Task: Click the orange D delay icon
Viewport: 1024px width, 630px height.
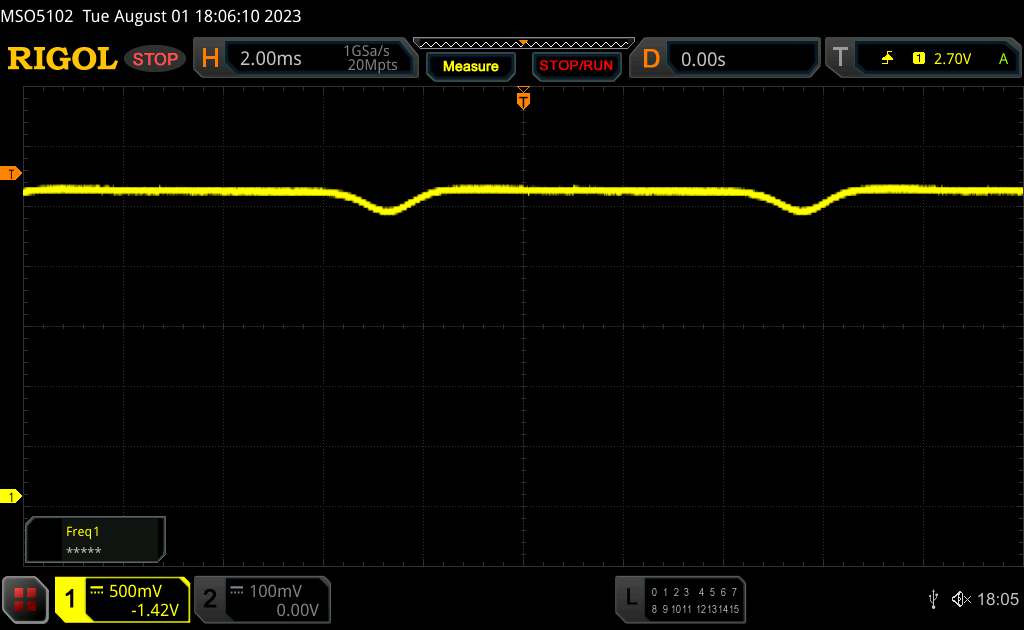Action: (651, 59)
